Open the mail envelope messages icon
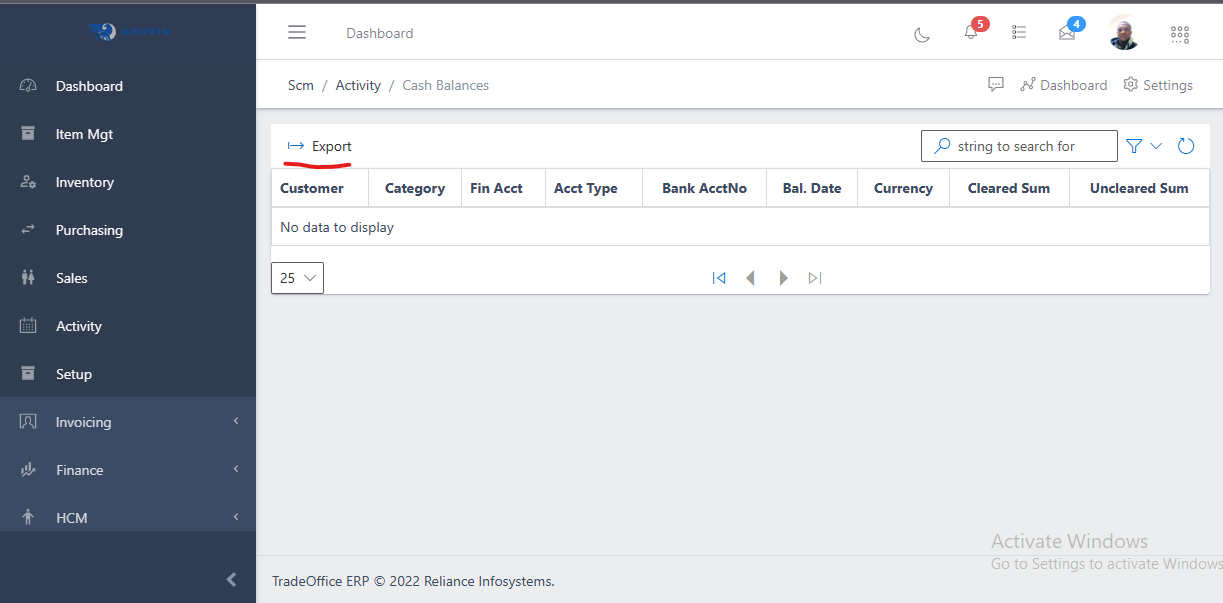This screenshot has height=603, width=1223. click(x=1067, y=33)
